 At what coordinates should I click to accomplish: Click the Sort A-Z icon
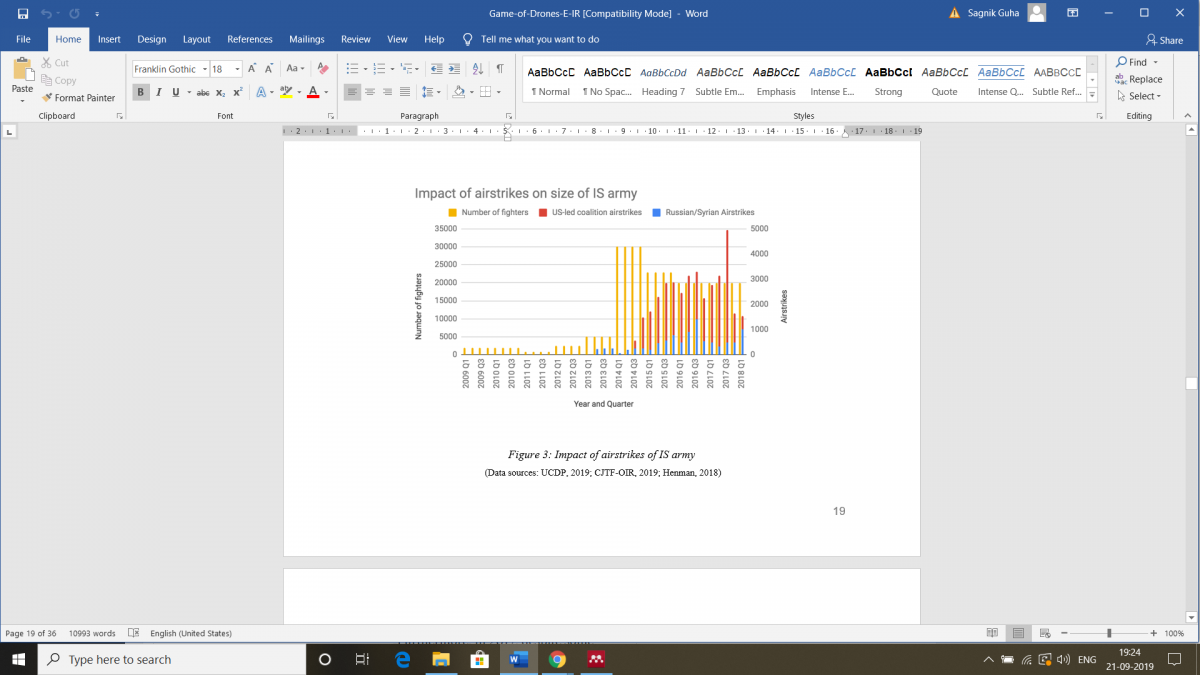[478, 69]
